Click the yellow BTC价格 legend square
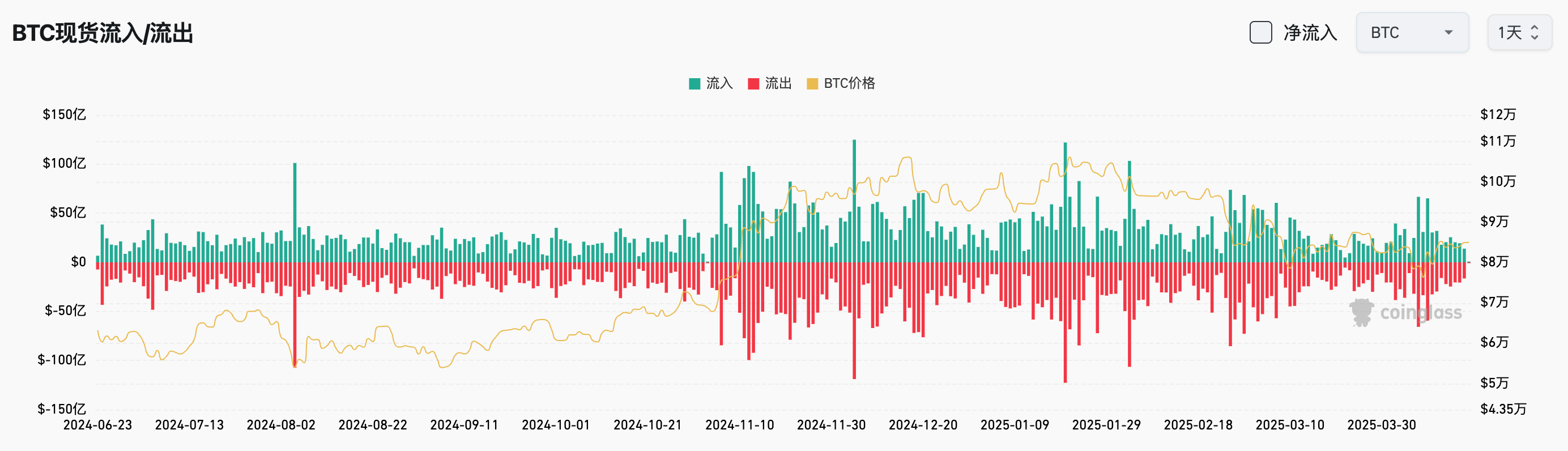 coord(812,83)
